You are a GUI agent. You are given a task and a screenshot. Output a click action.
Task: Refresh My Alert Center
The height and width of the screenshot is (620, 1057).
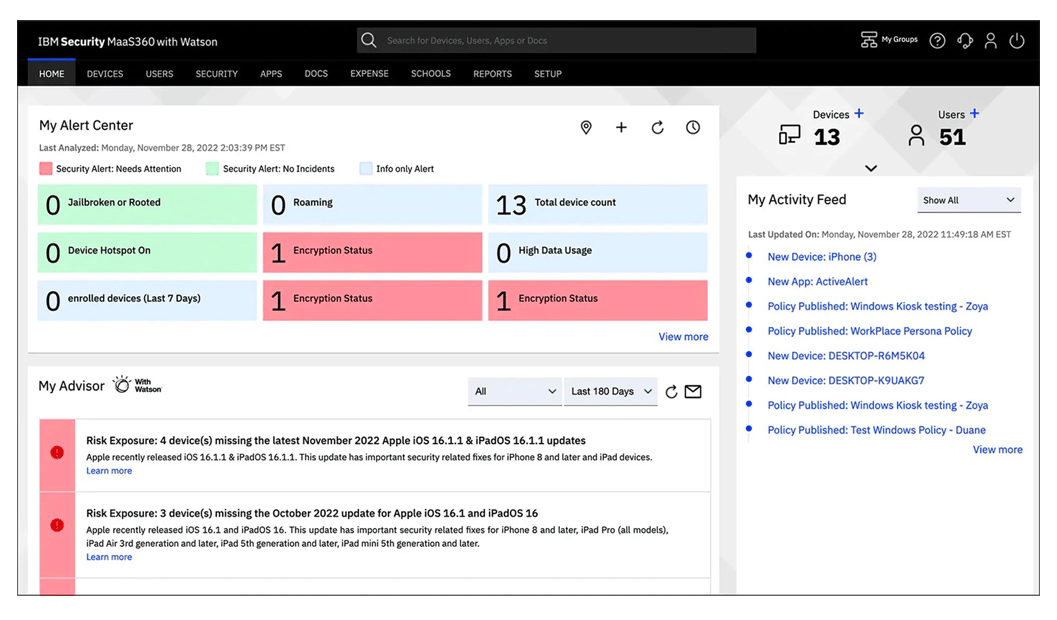[657, 127]
